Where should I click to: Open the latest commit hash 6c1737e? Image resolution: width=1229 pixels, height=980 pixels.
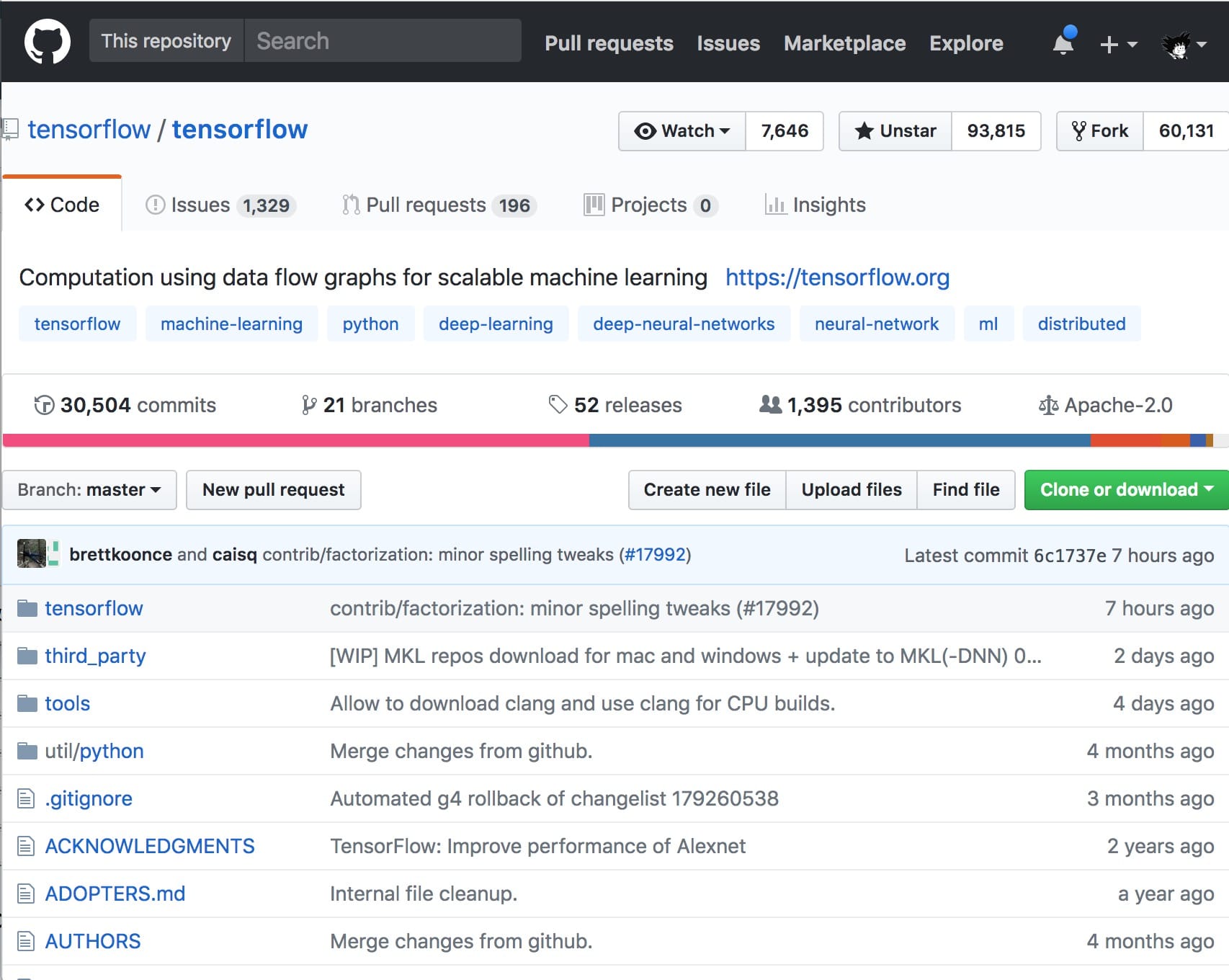pyautogui.click(x=1070, y=556)
